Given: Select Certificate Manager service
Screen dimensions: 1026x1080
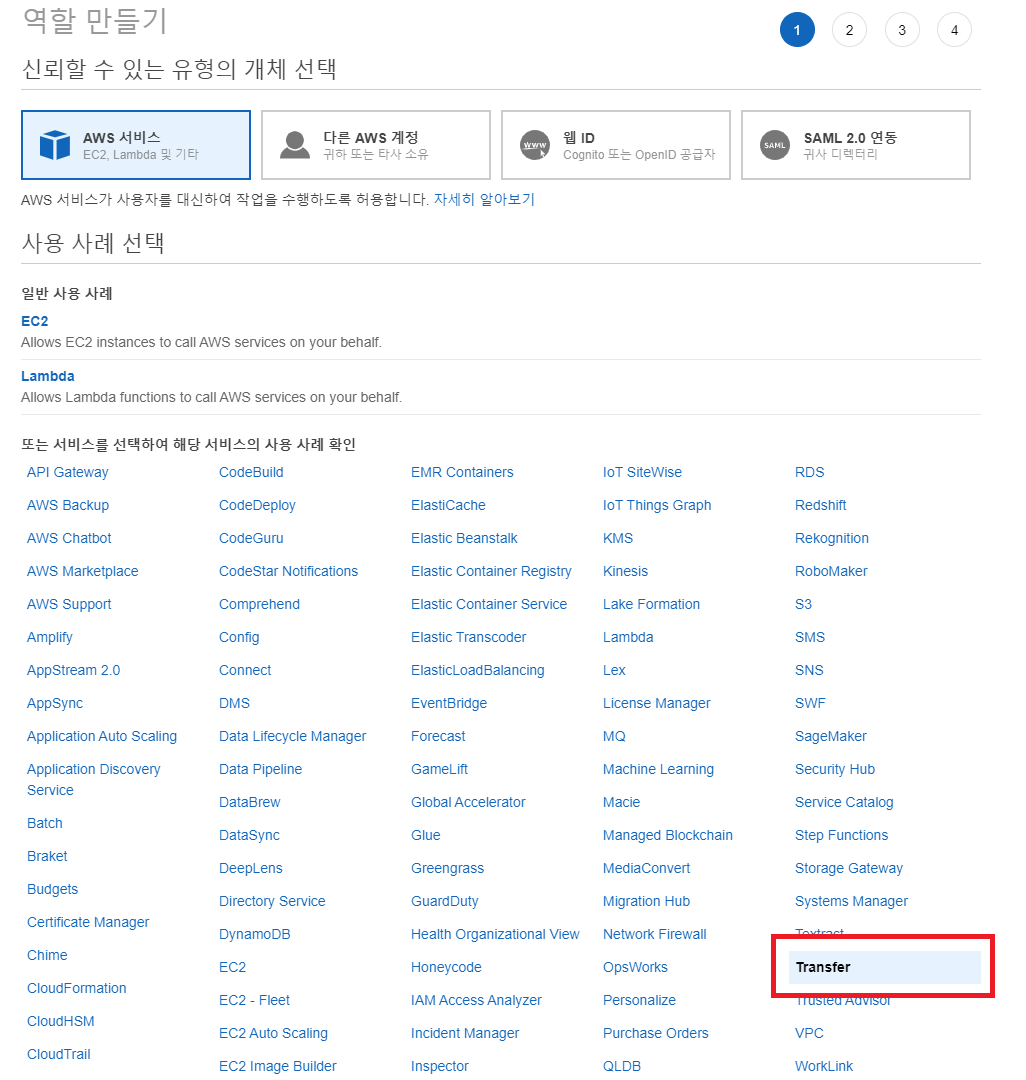Looking at the screenshot, I should (88, 922).
